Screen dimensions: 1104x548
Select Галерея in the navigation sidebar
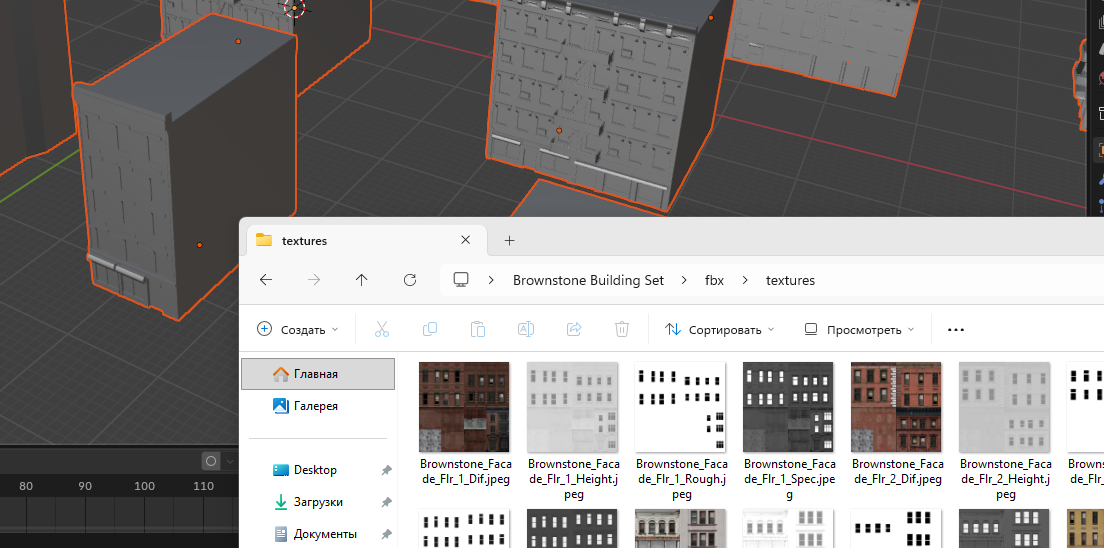(x=315, y=406)
